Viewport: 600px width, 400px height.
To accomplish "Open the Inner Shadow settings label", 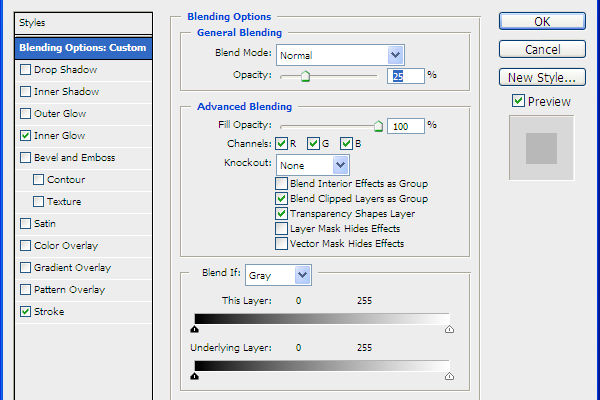I will coord(67,91).
